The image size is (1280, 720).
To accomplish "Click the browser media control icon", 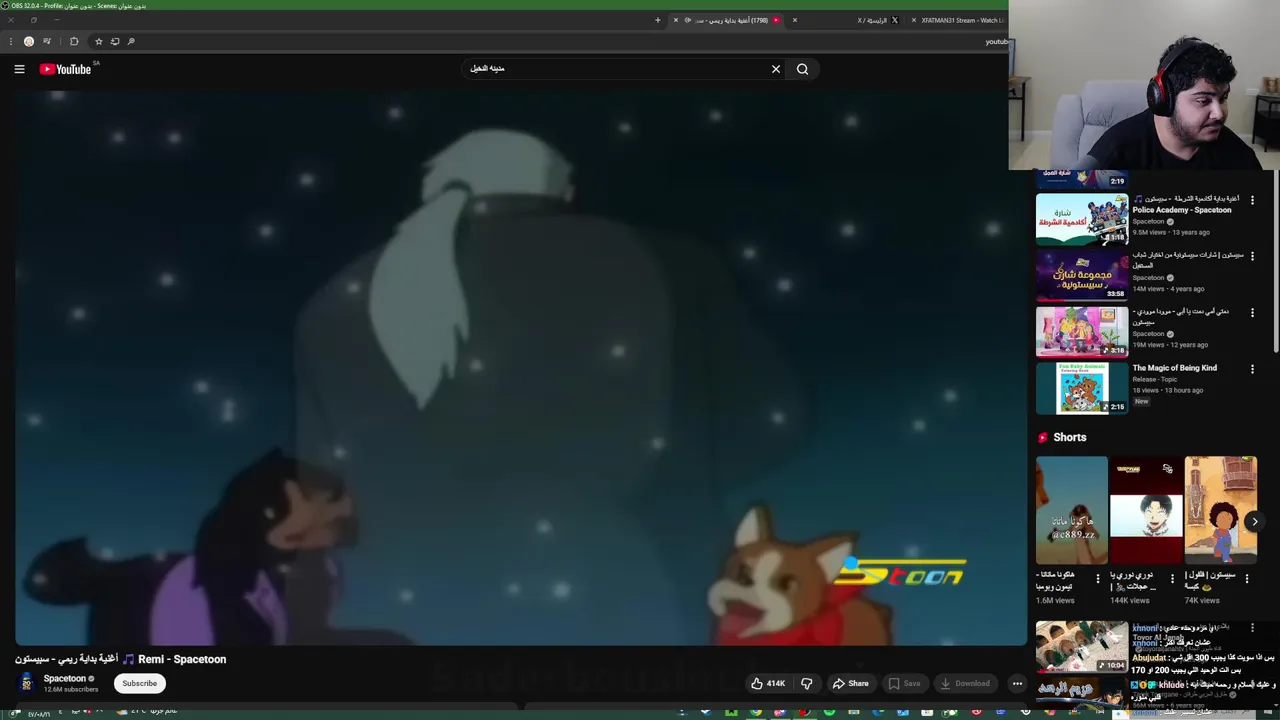I will [x=47, y=41].
